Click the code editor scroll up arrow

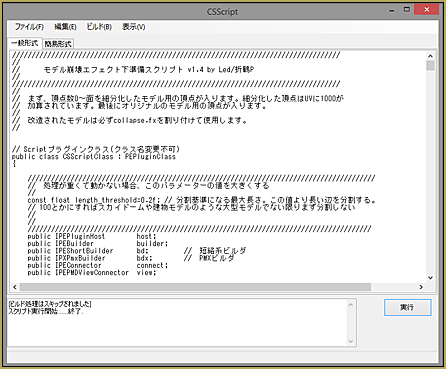tap(430, 56)
